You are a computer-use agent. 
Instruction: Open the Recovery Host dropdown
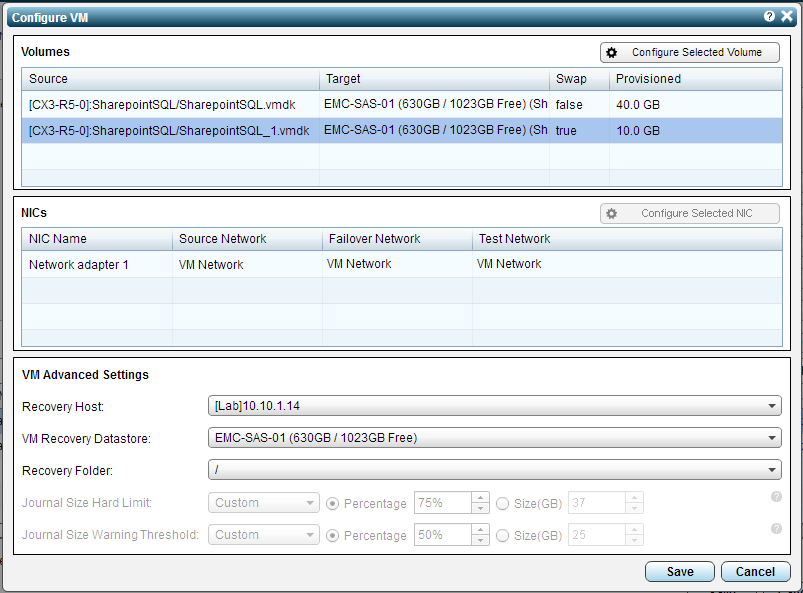tap(494, 406)
